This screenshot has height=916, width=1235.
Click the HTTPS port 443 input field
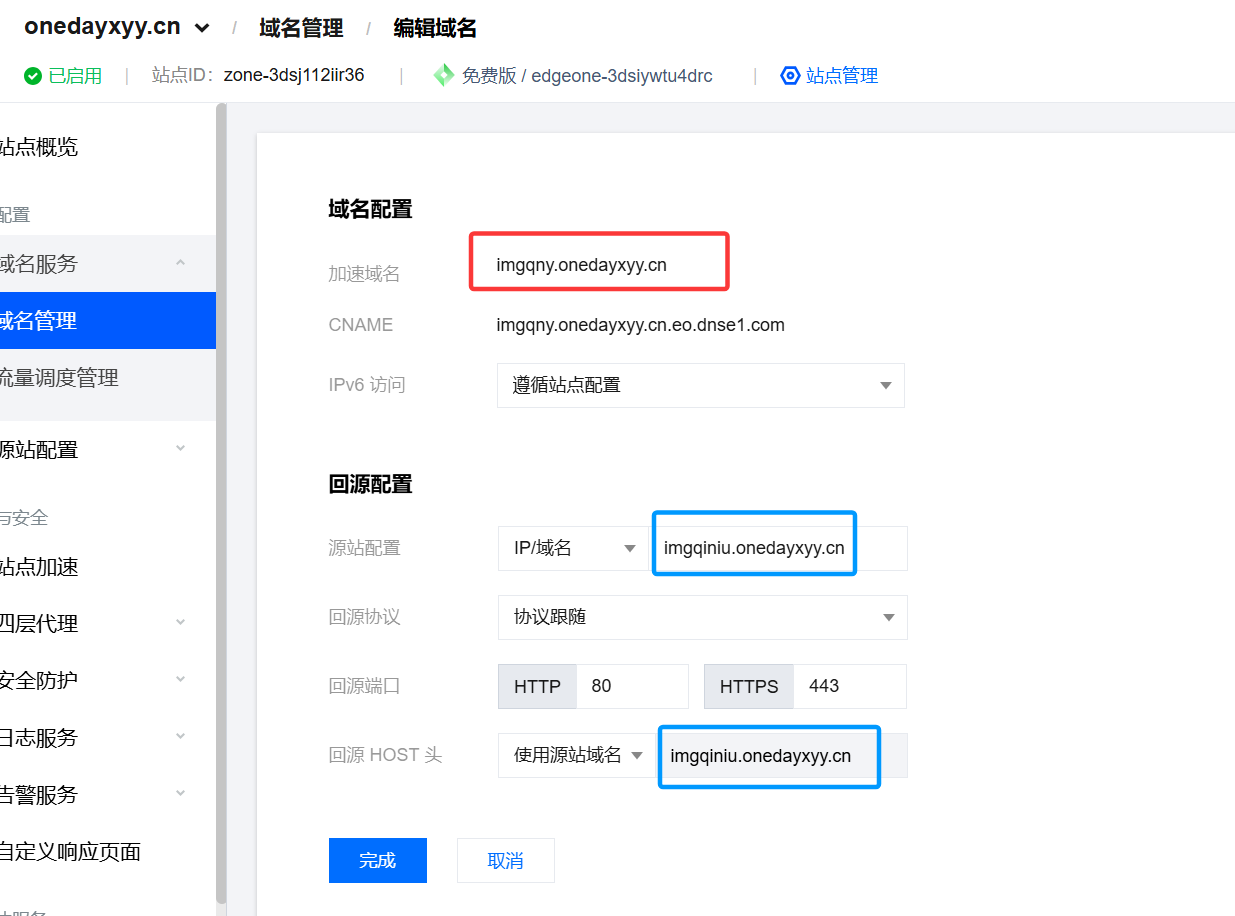tap(848, 686)
